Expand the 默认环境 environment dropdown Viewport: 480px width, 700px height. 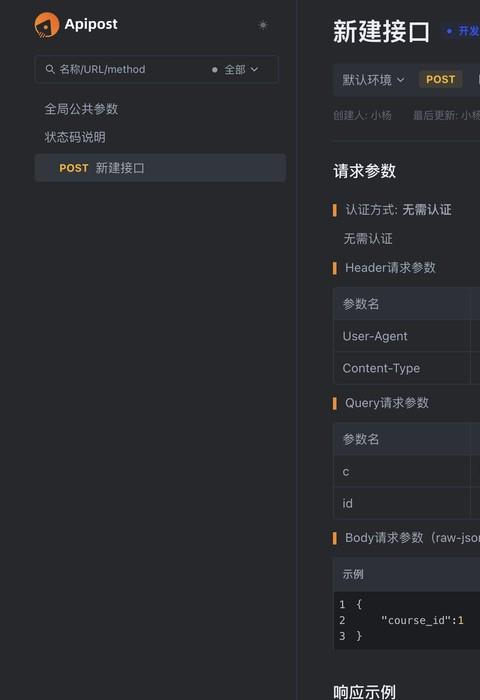(373, 80)
